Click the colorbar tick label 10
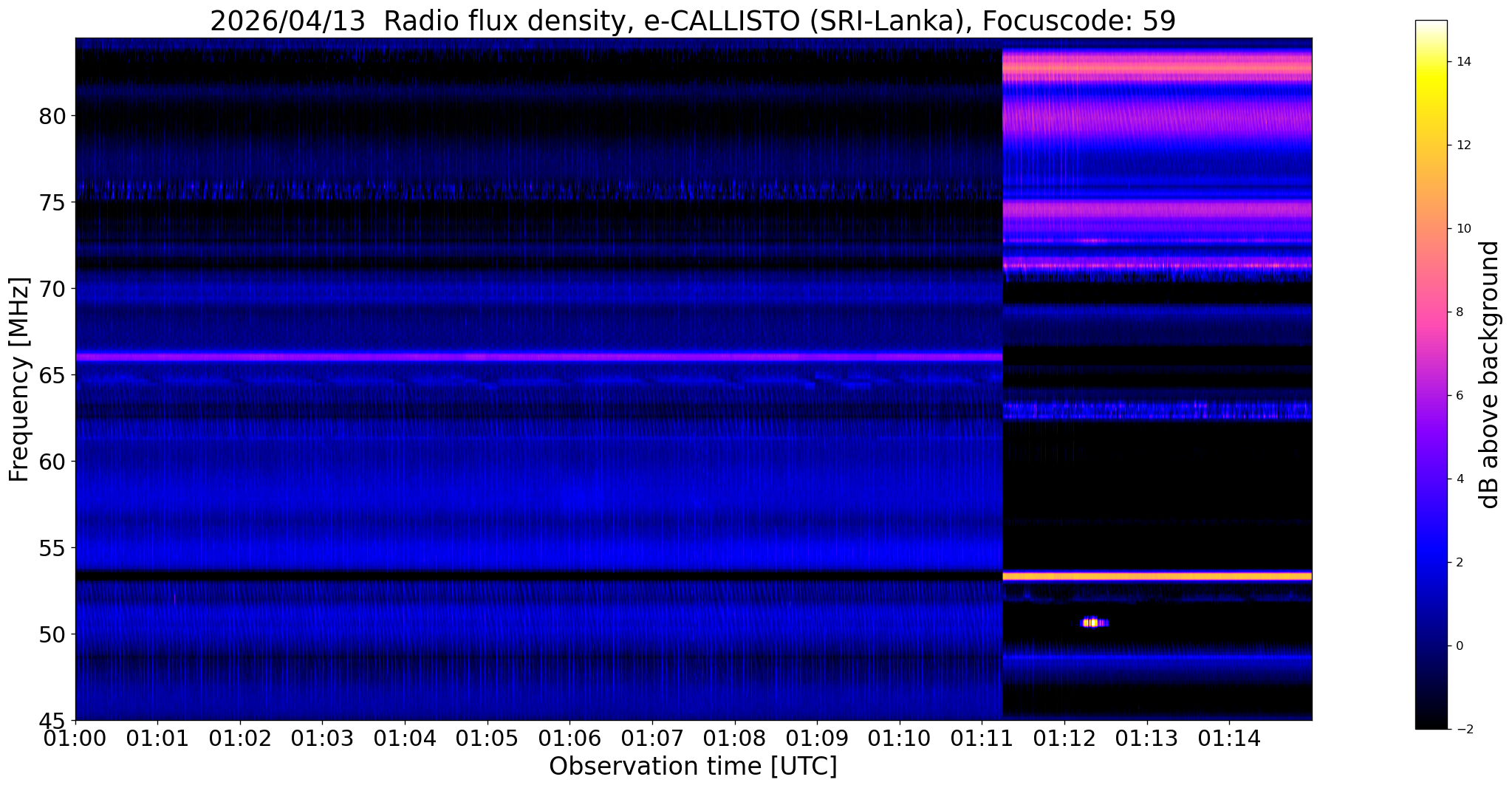 click(1462, 229)
